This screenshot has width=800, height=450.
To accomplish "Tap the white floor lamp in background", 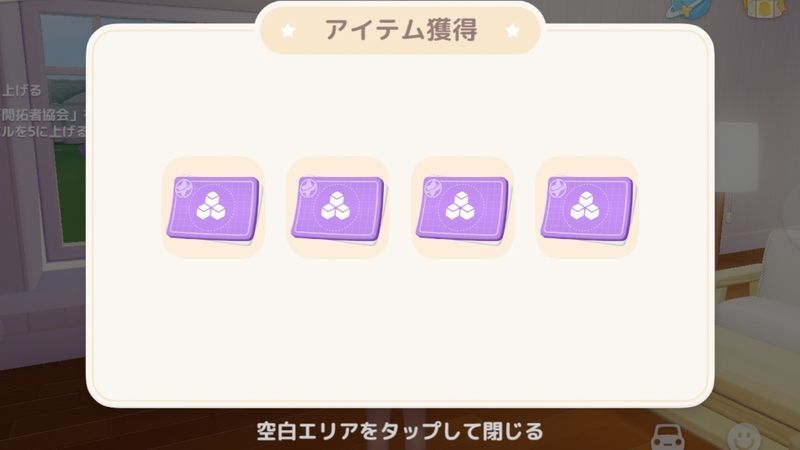I will (x=736, y=153).
